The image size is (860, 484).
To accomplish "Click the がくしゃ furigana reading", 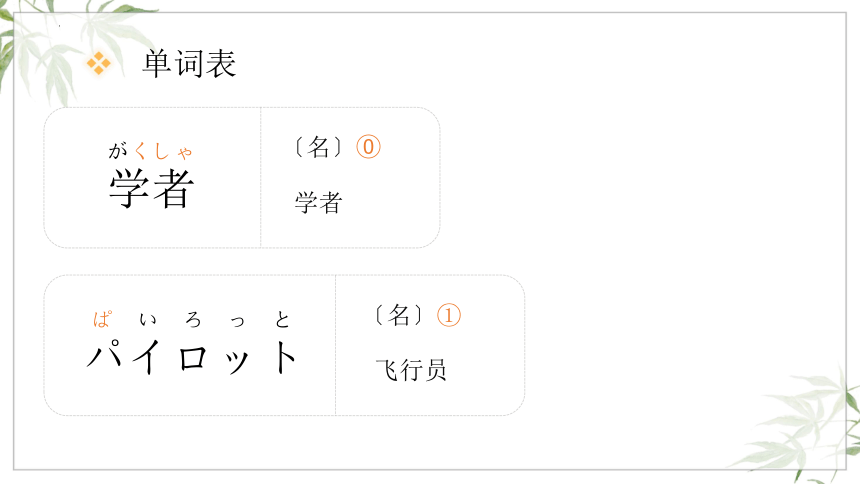I will click(150, 150).
